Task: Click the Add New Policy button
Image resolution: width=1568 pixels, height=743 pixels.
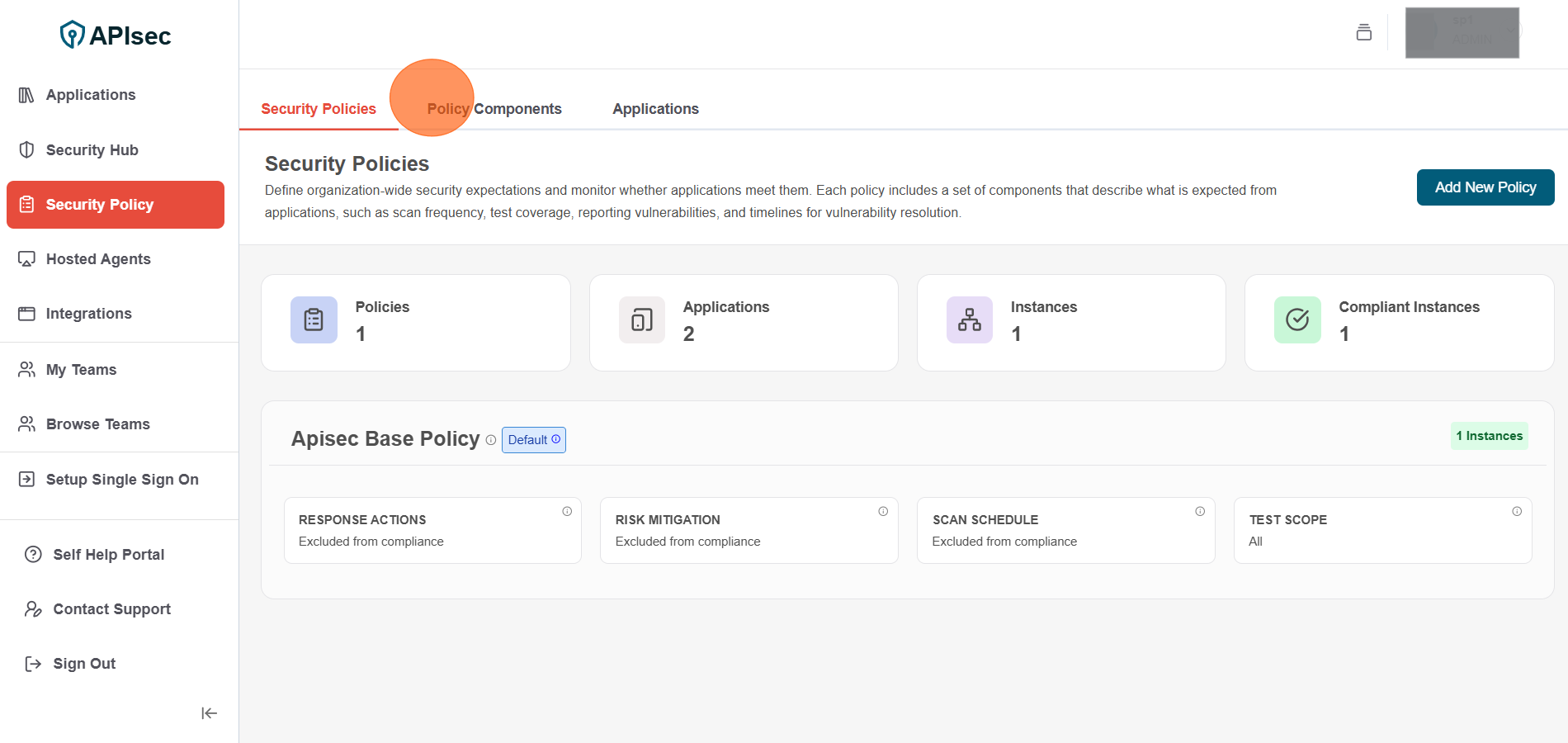Action: tap(1485, 187)
